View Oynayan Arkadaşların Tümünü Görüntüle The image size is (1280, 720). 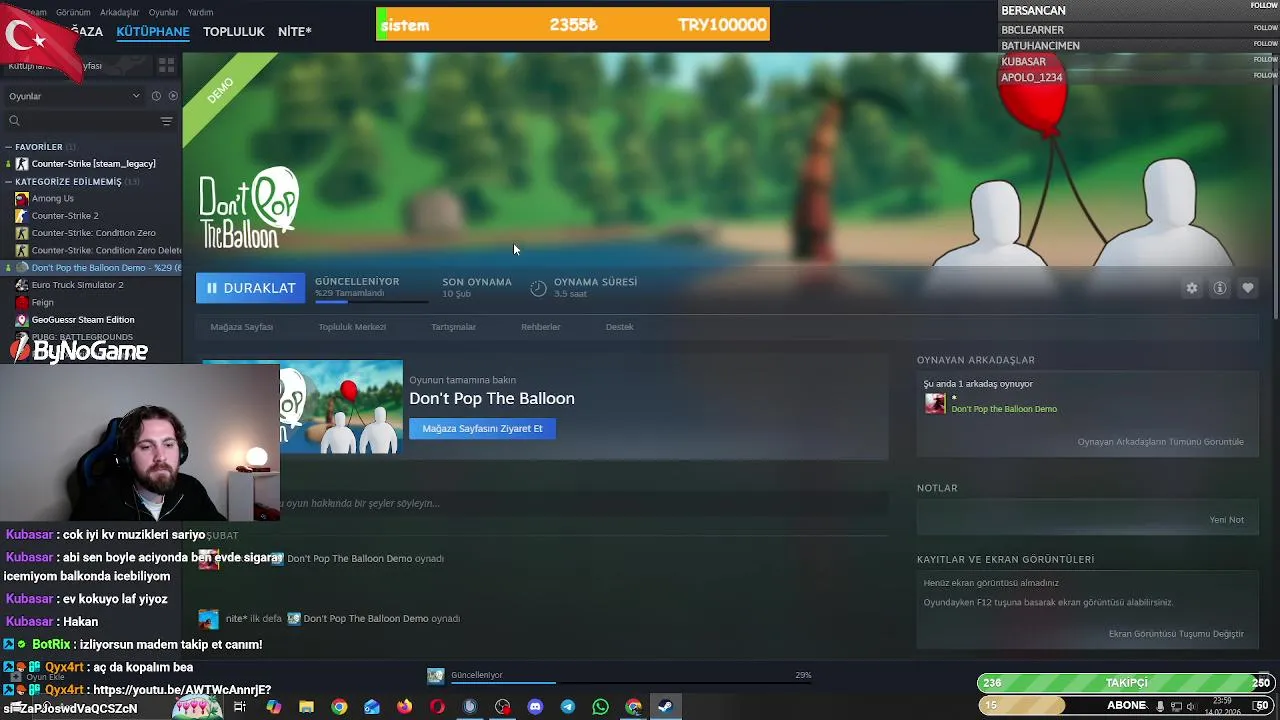coord(1160,442)
